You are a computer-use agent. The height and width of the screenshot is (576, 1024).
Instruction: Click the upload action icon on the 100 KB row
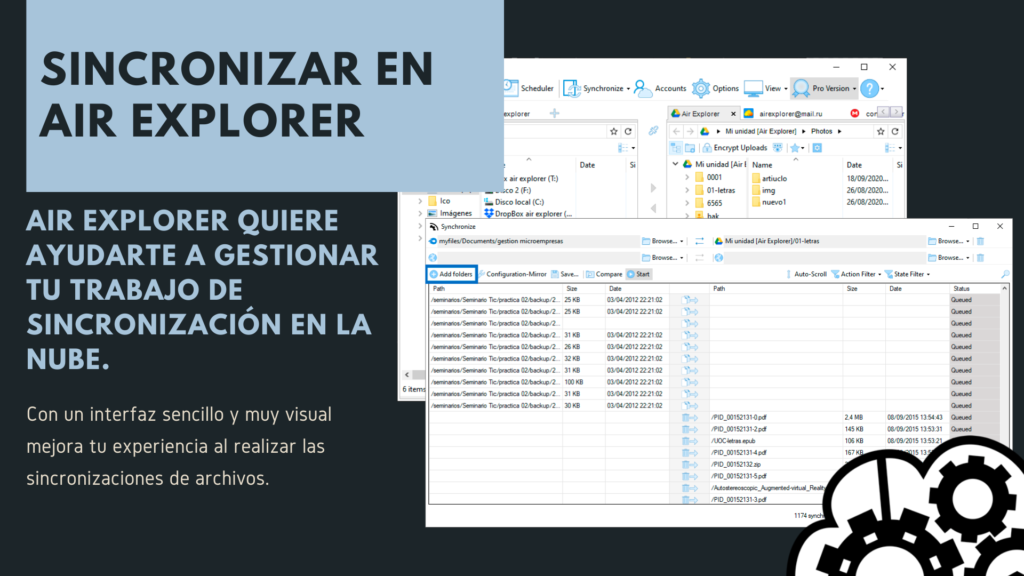click(x=690, y=382)
